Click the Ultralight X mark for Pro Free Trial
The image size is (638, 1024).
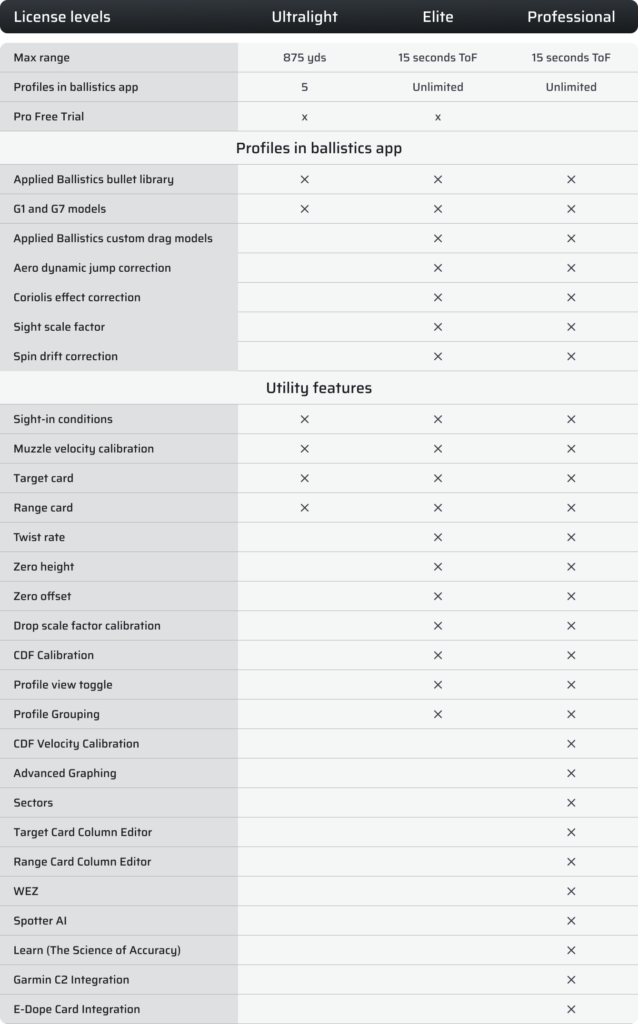[x=304, y=118]
